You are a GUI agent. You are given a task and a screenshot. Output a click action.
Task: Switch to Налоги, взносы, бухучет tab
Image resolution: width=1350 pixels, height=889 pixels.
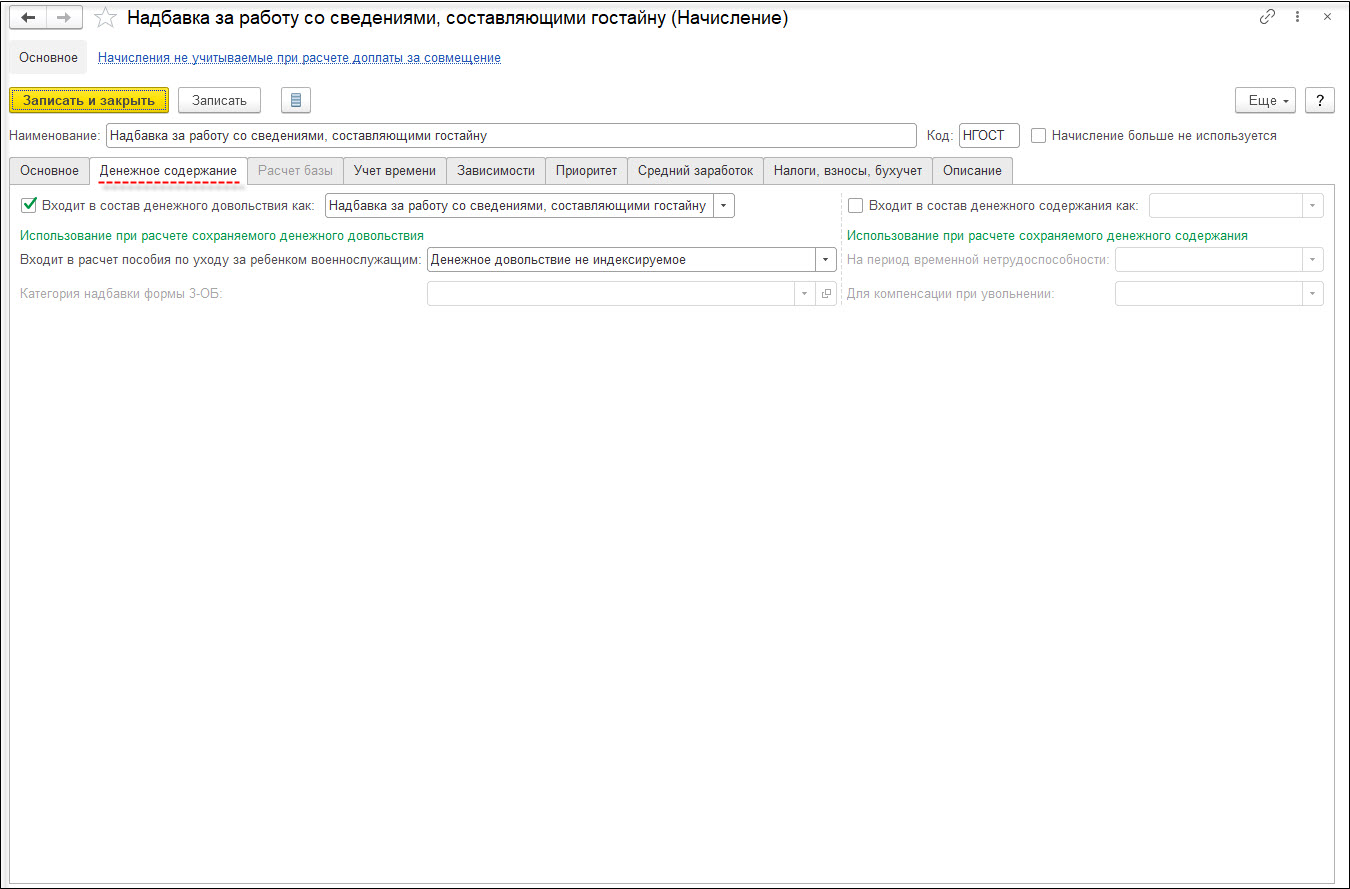point(848,171)
